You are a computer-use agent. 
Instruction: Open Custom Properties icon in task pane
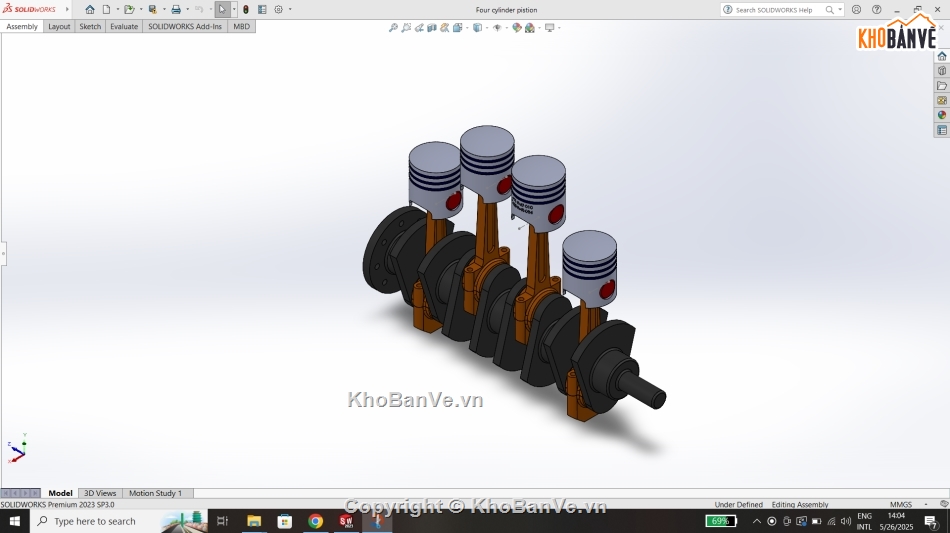click(x=942, y=130)
